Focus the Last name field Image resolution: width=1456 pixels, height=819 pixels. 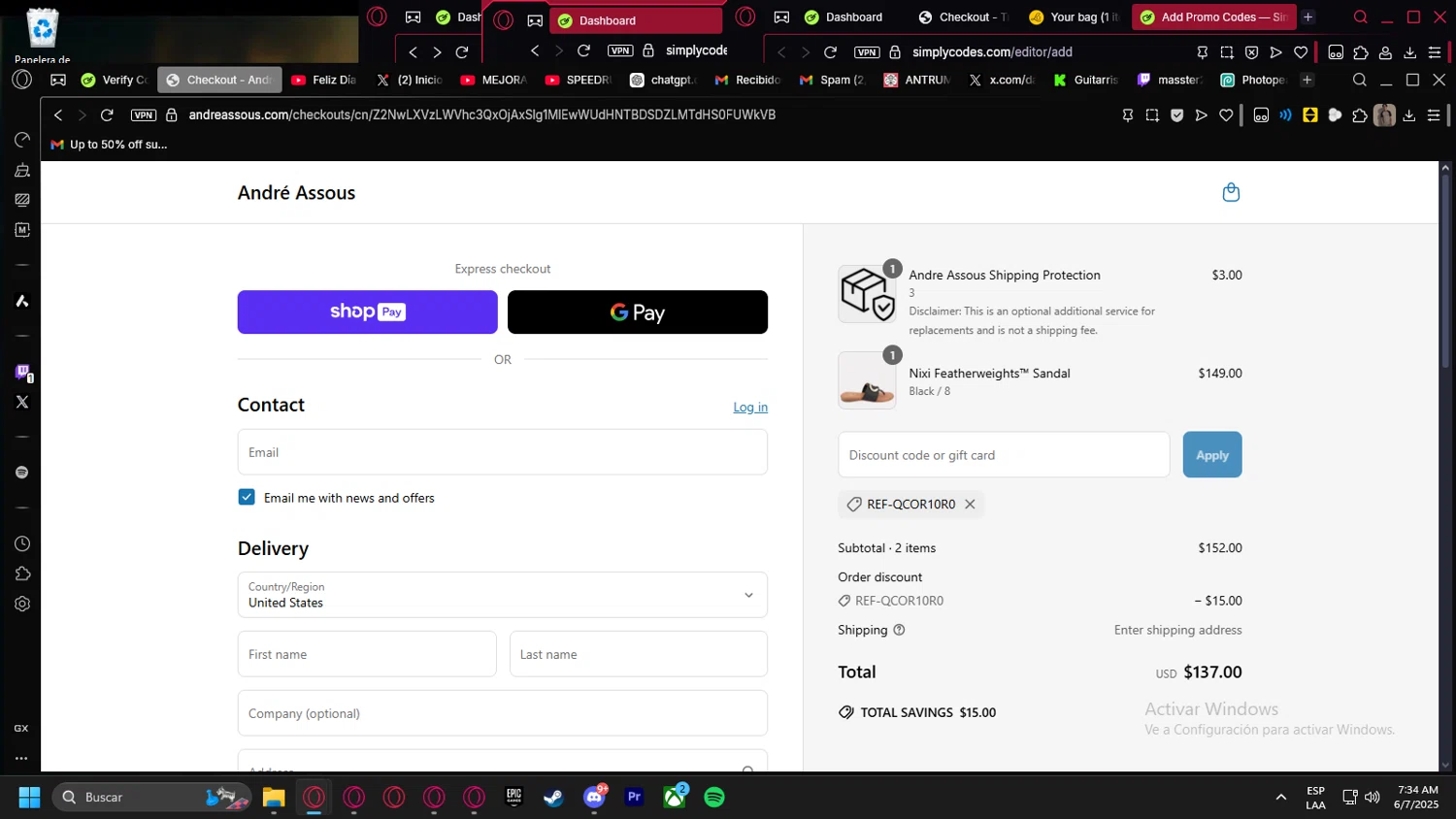(x=639, y=654)
